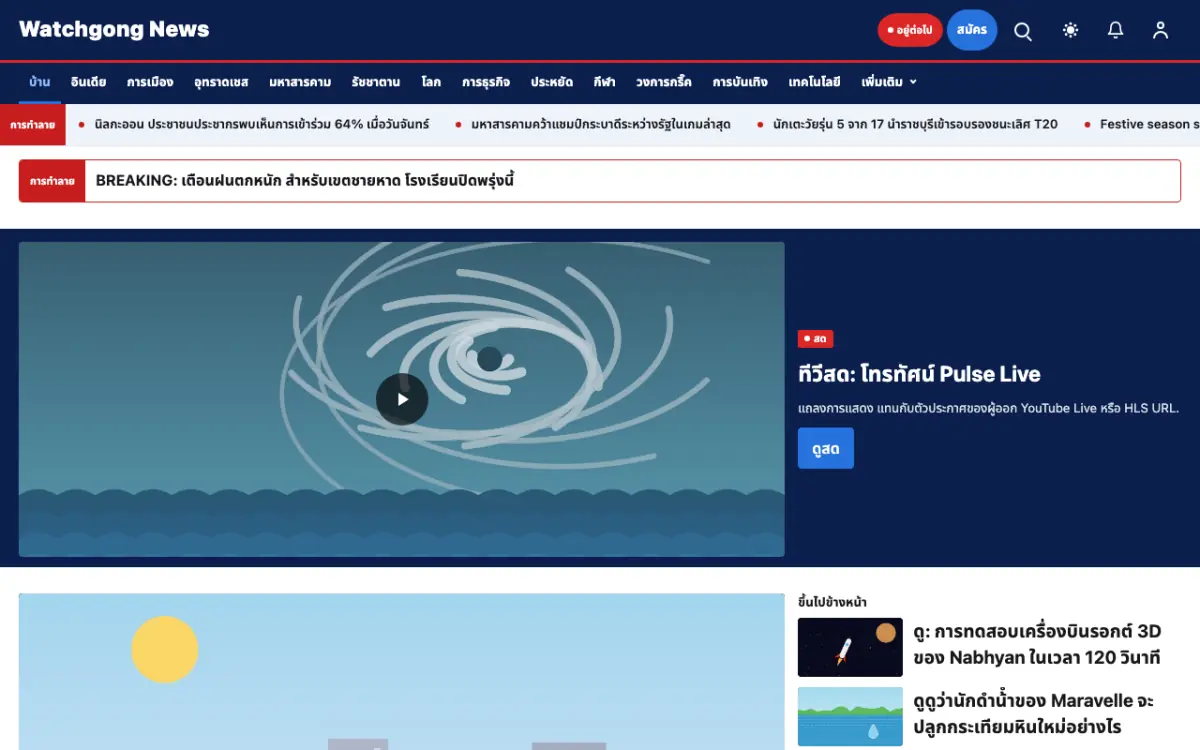Screen dimensions: 1200x750
Task: Click Watchgong News logo
Action: 114,29
